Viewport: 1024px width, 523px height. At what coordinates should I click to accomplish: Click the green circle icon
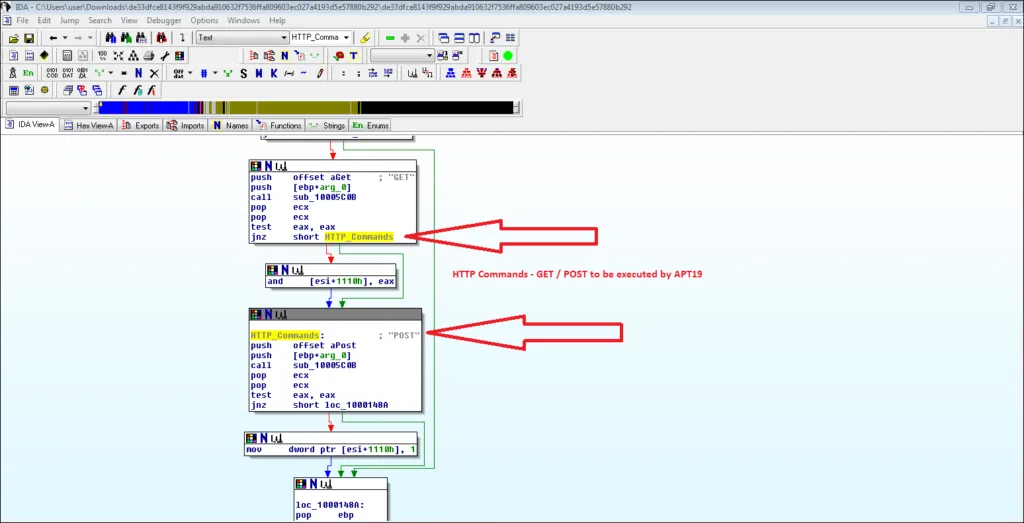click(x=507, y=55)
